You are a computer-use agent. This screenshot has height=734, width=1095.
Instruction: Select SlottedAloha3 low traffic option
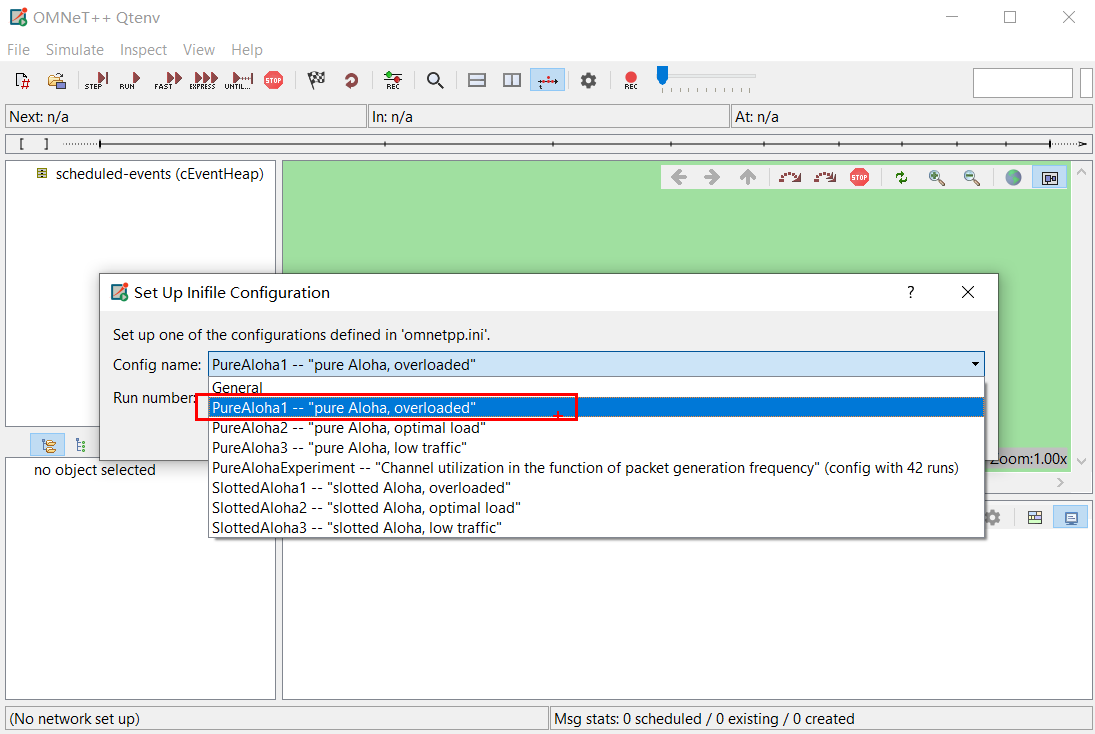[x=596, y=527]
